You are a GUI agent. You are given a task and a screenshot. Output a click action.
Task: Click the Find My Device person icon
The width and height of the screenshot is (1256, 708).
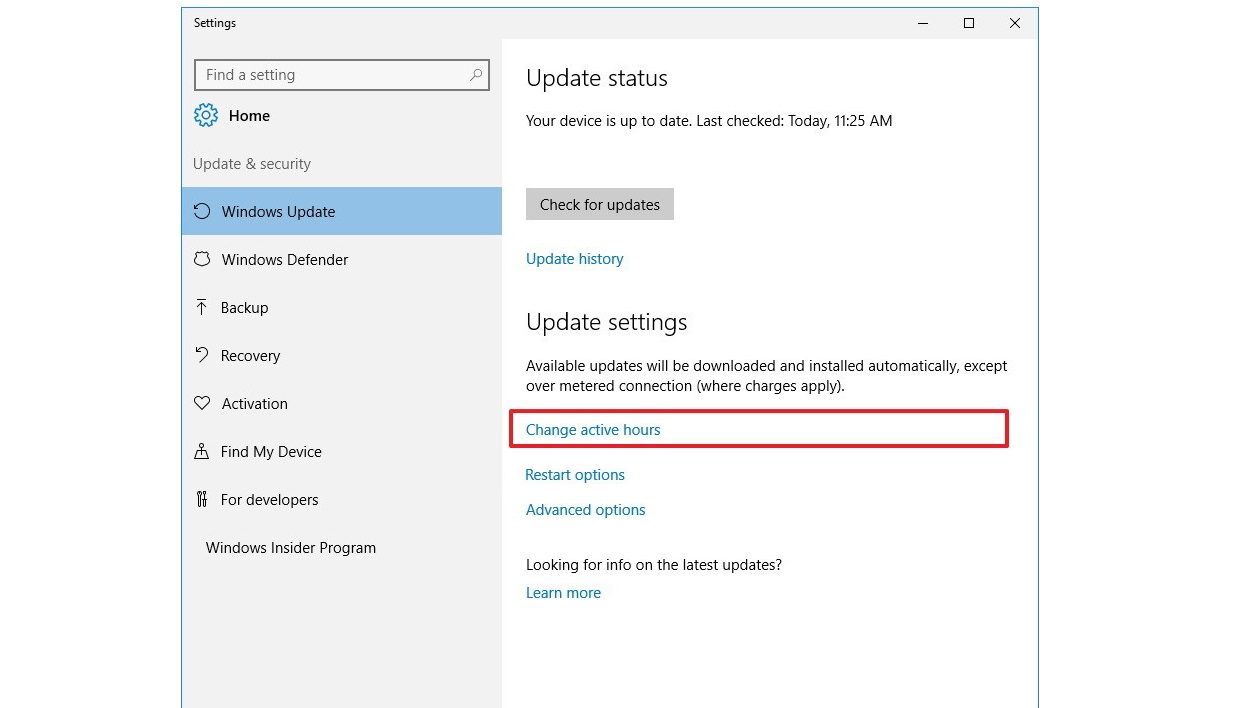point(202,451)
